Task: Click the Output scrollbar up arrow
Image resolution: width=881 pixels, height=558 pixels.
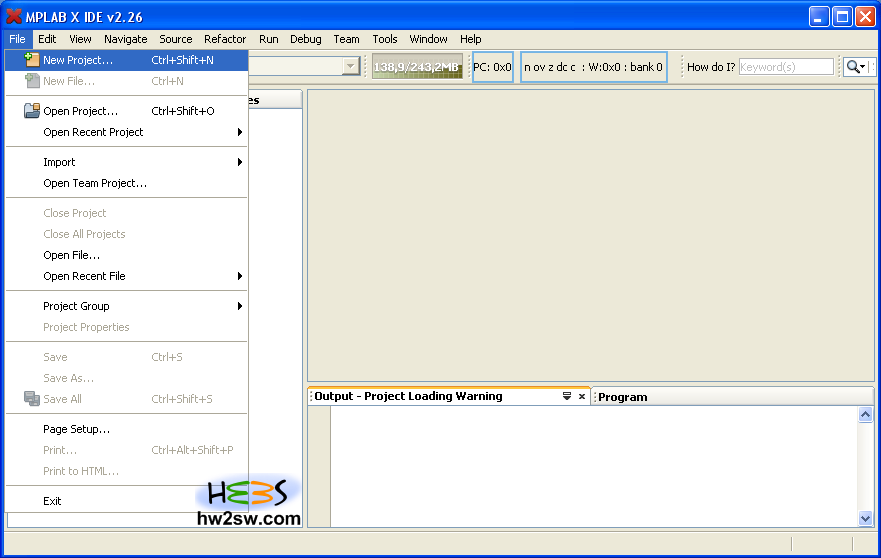Action: (x=865, y=415)
